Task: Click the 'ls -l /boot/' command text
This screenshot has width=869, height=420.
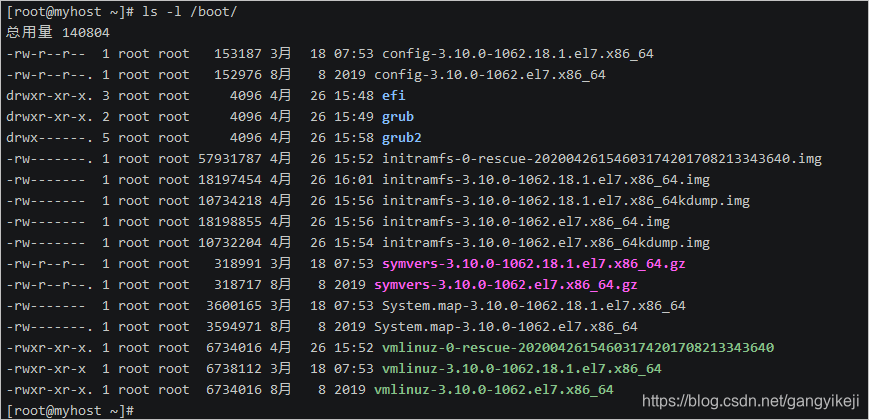Action: [192, 12]
